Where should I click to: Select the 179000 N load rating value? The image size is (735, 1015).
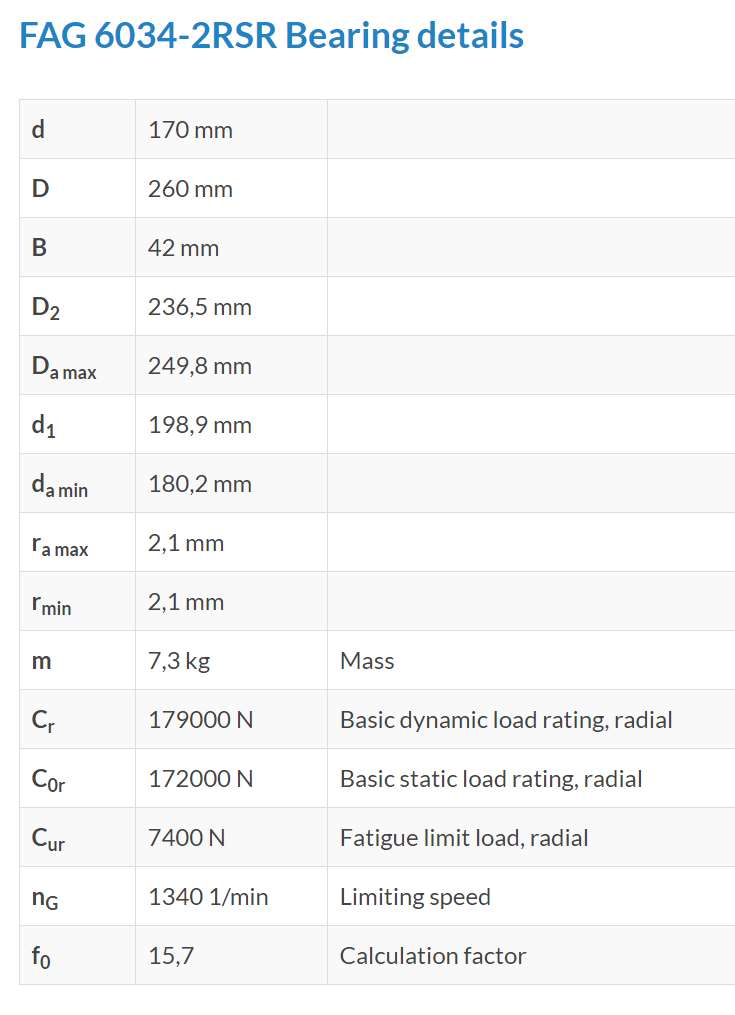[200, 720]
